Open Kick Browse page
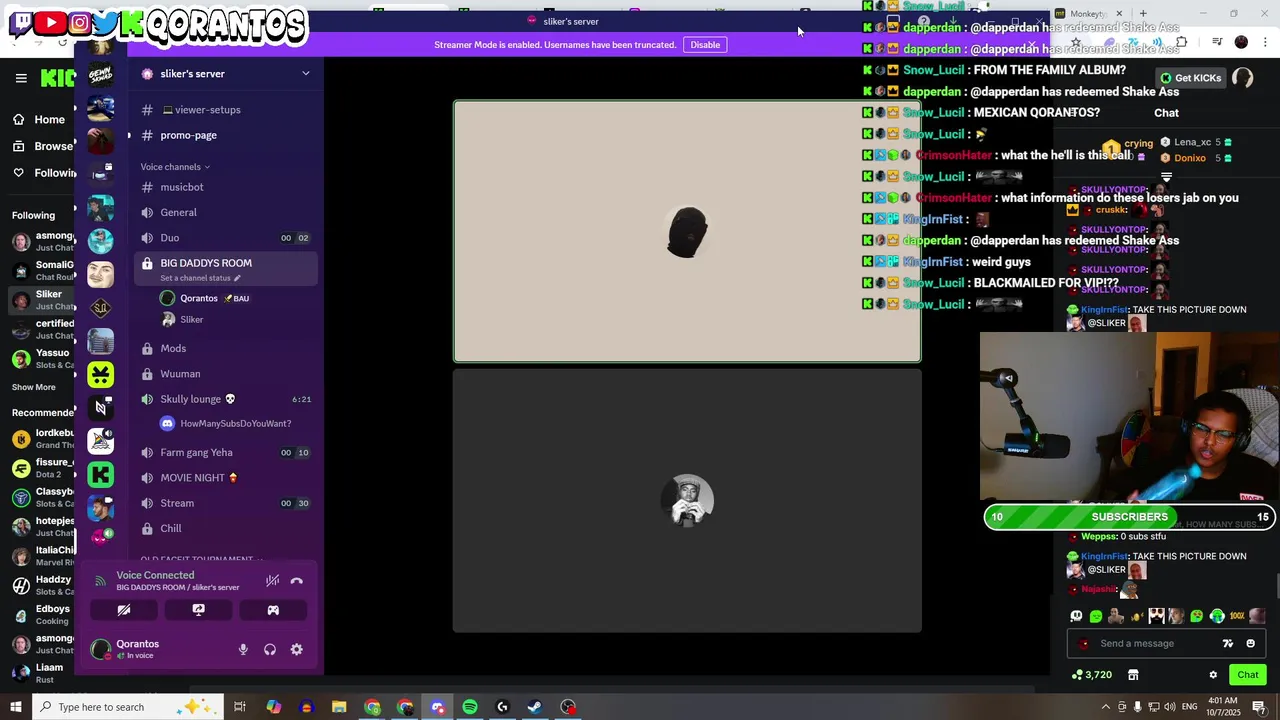 pyautogui.click(x=42, y=146)
